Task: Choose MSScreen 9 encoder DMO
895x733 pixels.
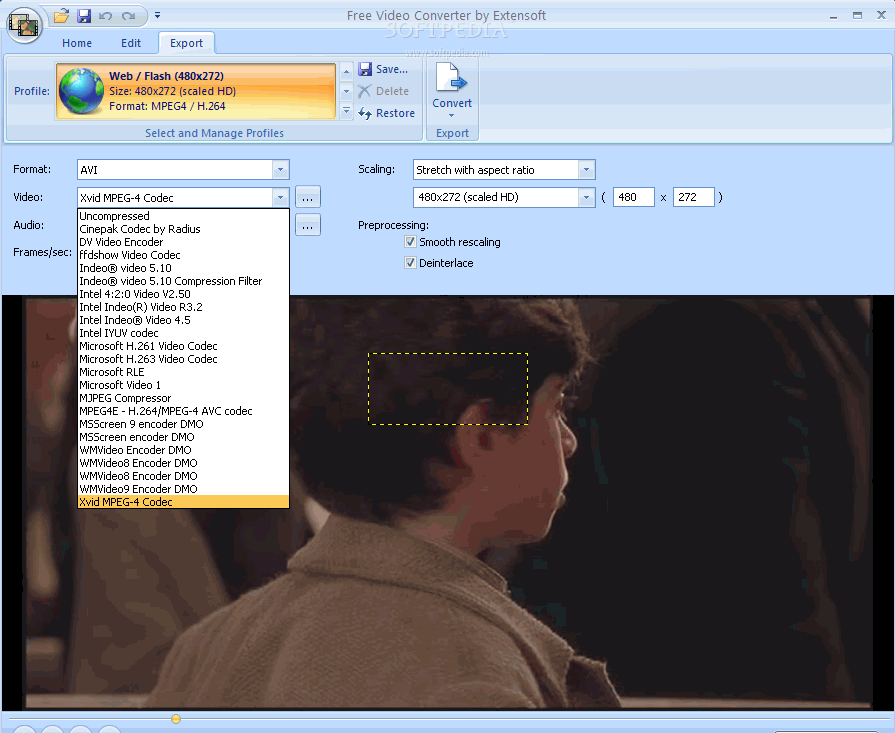Action: [x=183, y=424]
